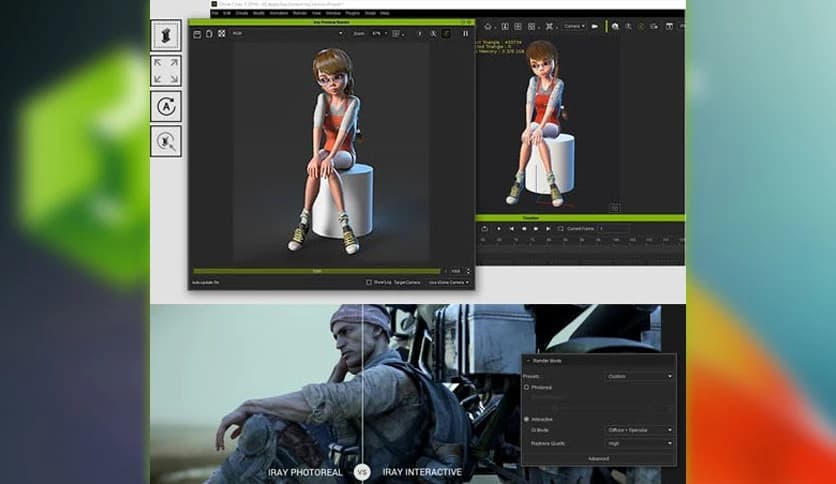836x484 pixels.
Task: Click the video camera icon beside Camera dropdown
Action: tap(595, 26)
